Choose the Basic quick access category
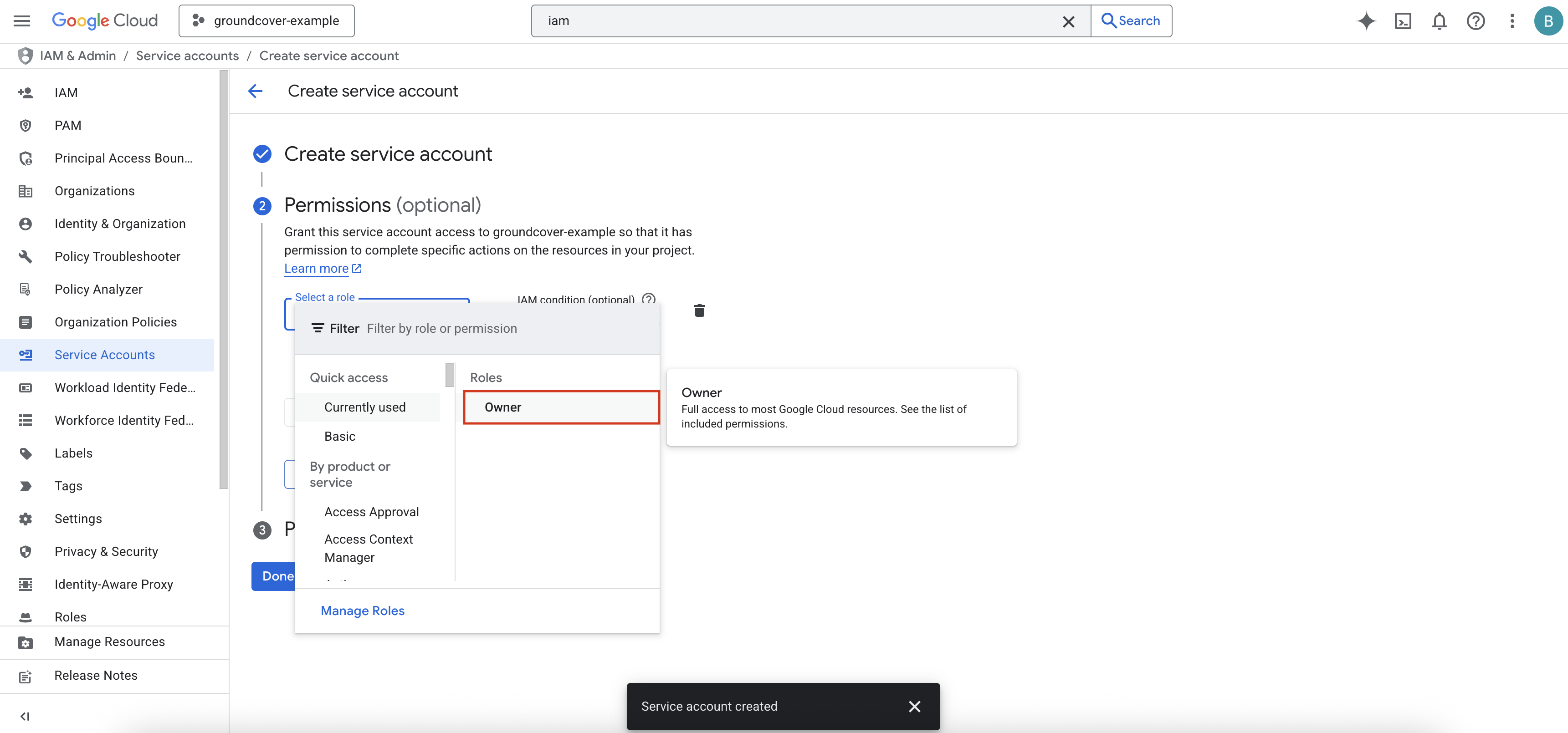The image size is (1568, 733). coord(340,436)
